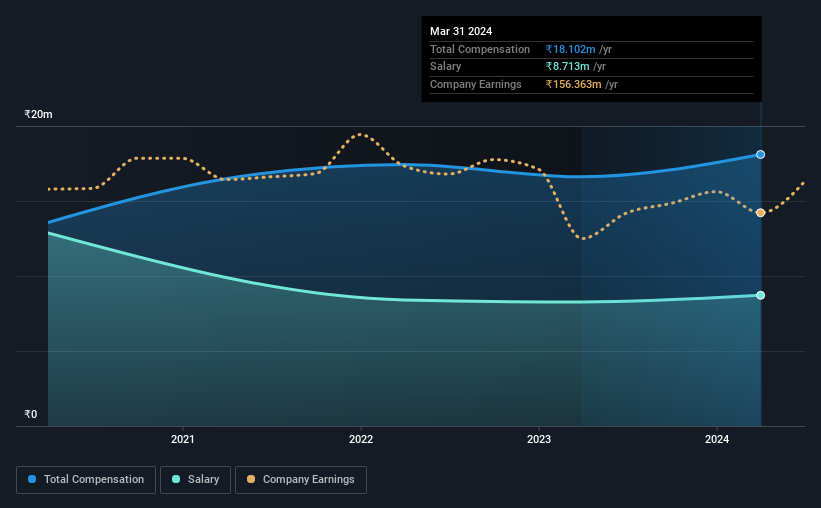The image size is (821, 508).
Task: Click the Salary label in tooltip
Action: click(446, 67)
